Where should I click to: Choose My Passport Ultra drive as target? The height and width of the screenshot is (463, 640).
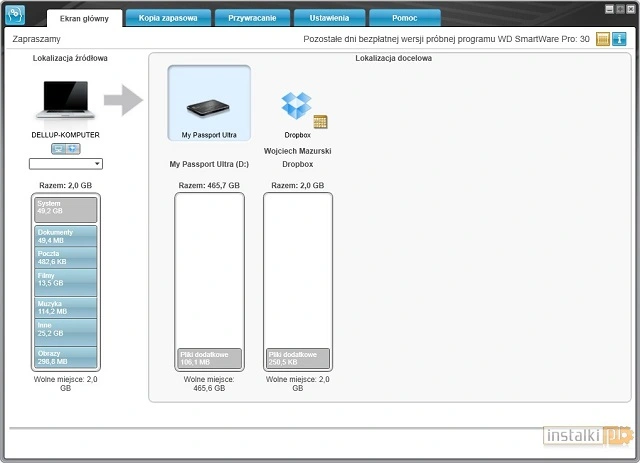(x=209, y=105)
